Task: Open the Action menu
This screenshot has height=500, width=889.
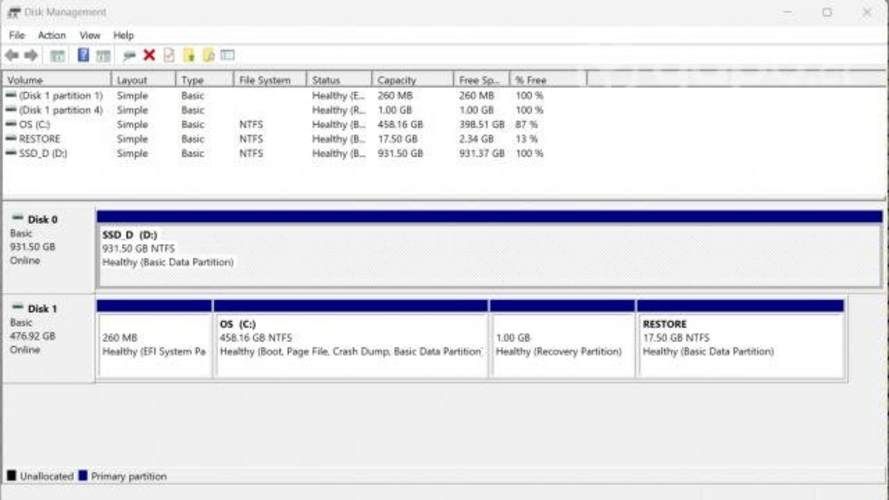Action: click(52, 35)
